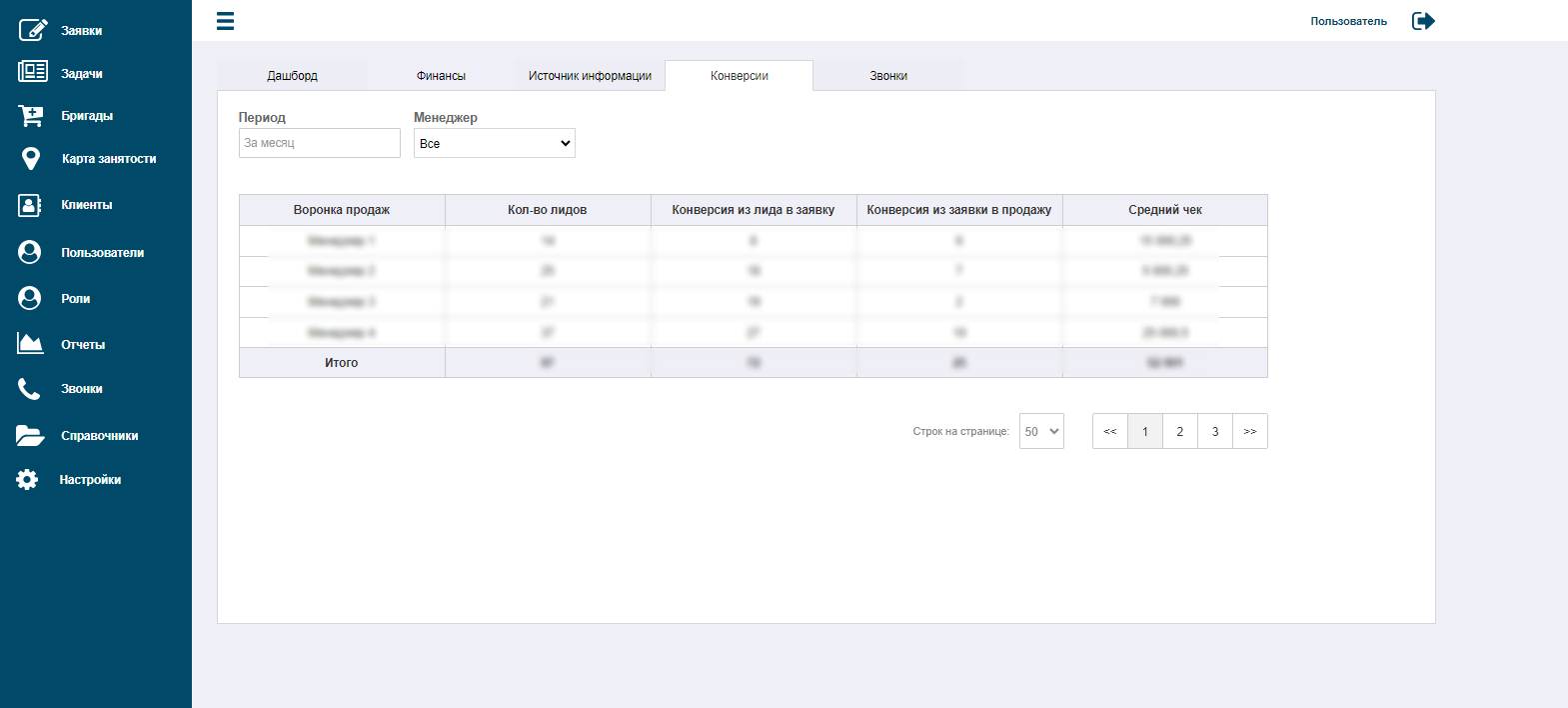The width and height of the screenshot is (1568, 708).
Task: Switch to the Финансы tab
Action: pos(441,76)
